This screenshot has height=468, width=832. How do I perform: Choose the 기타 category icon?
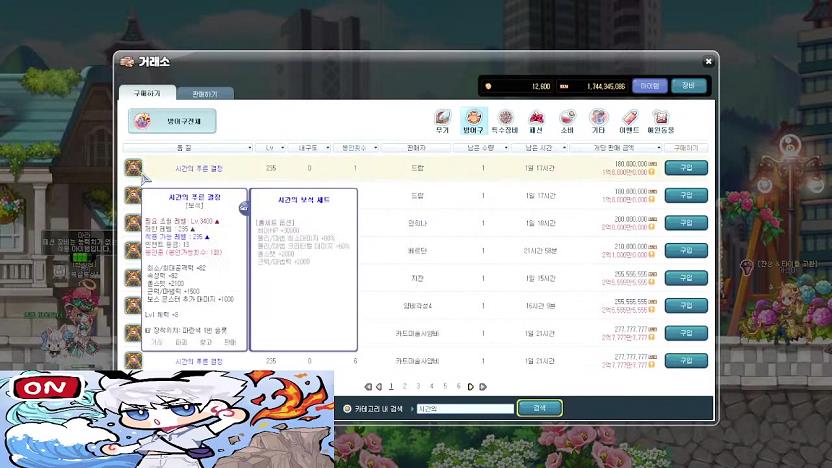point(598,120)
